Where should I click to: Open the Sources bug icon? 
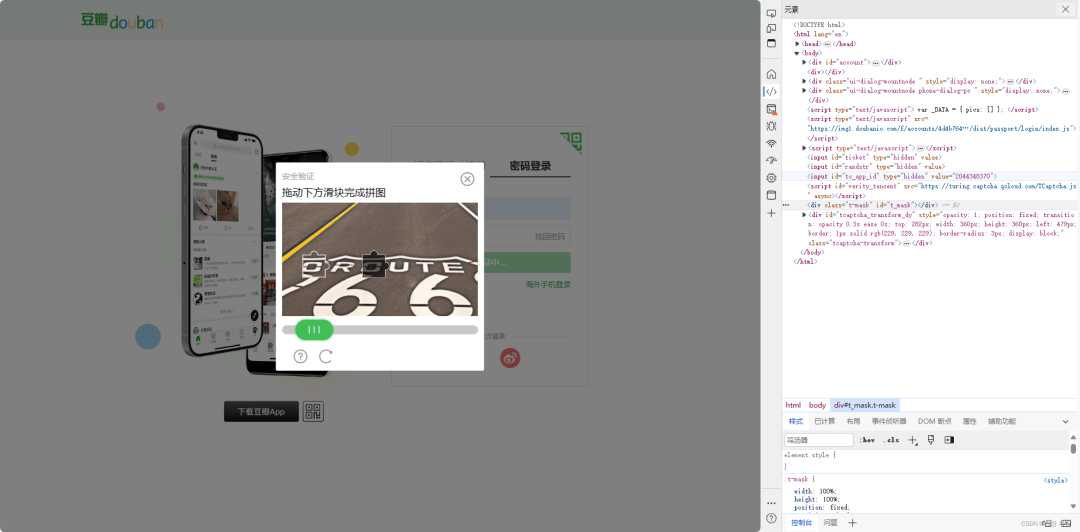click(x=771, y=126)
